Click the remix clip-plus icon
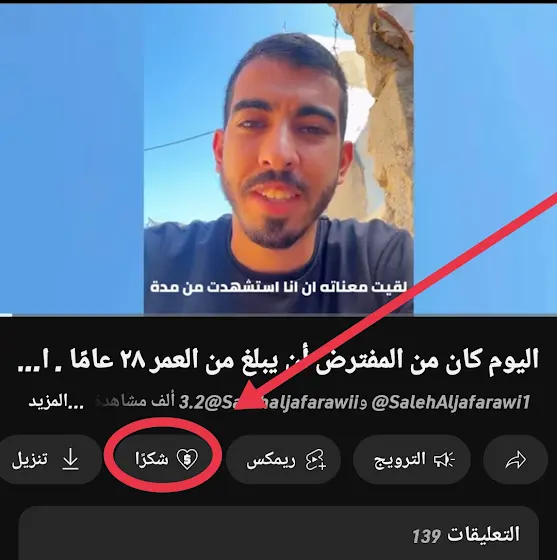The image size is (557, 560). point(316,460)
